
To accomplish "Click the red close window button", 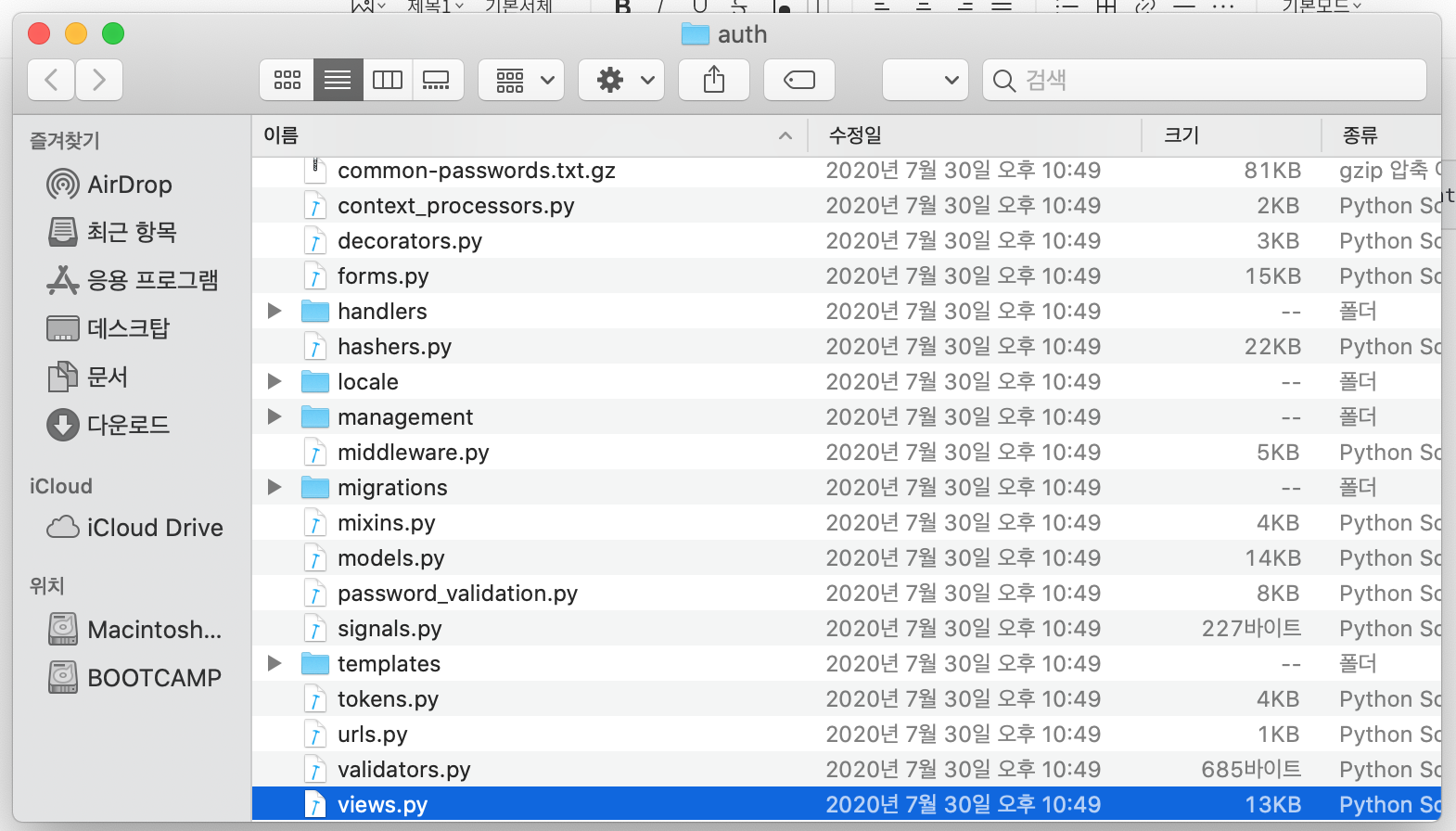I will click(x=39, y=34).
